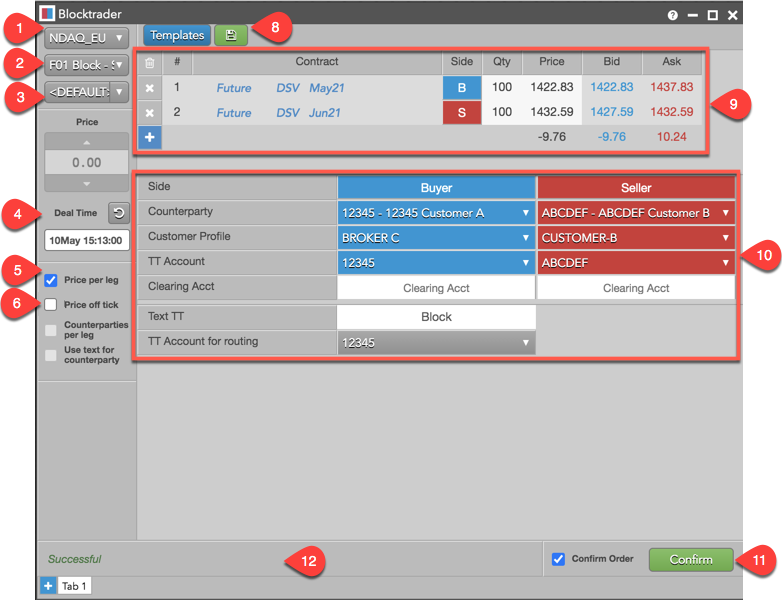The image size is (782, 600).
Task: Open the BROKER C Customer Profile dropdown
Action: pos(436,238)
